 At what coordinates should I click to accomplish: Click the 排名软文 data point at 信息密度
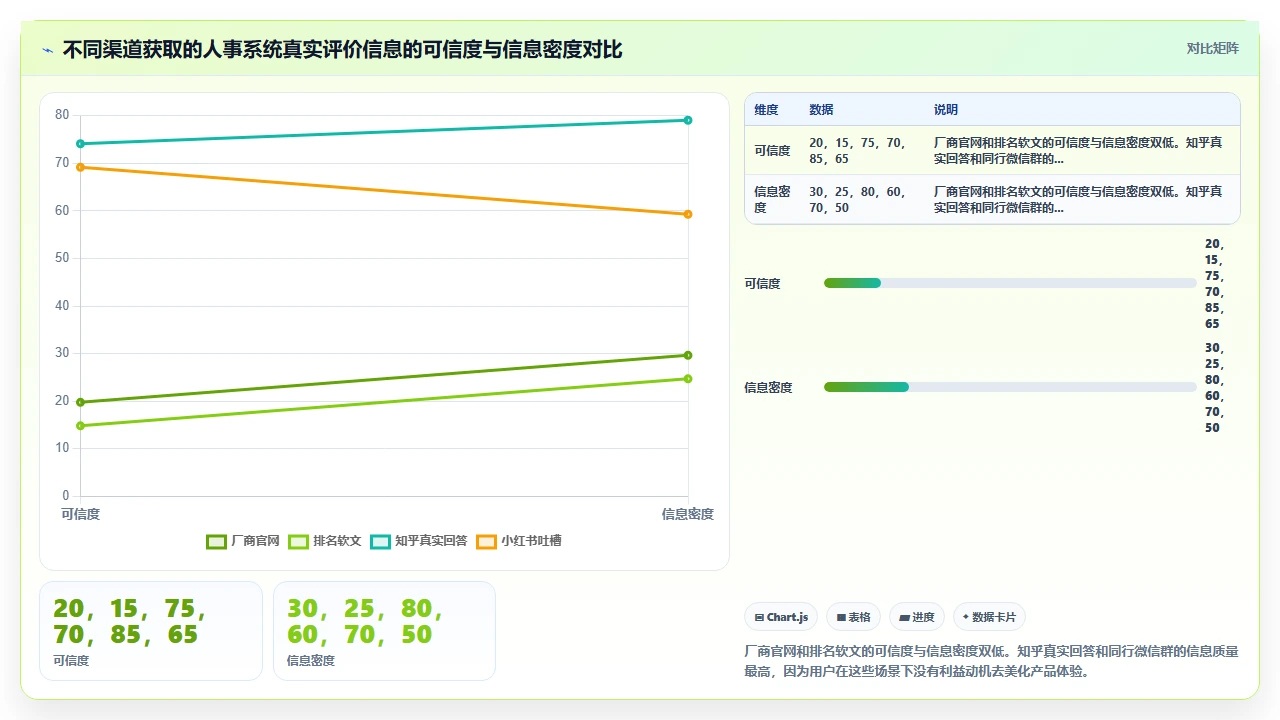coord(688,378)
